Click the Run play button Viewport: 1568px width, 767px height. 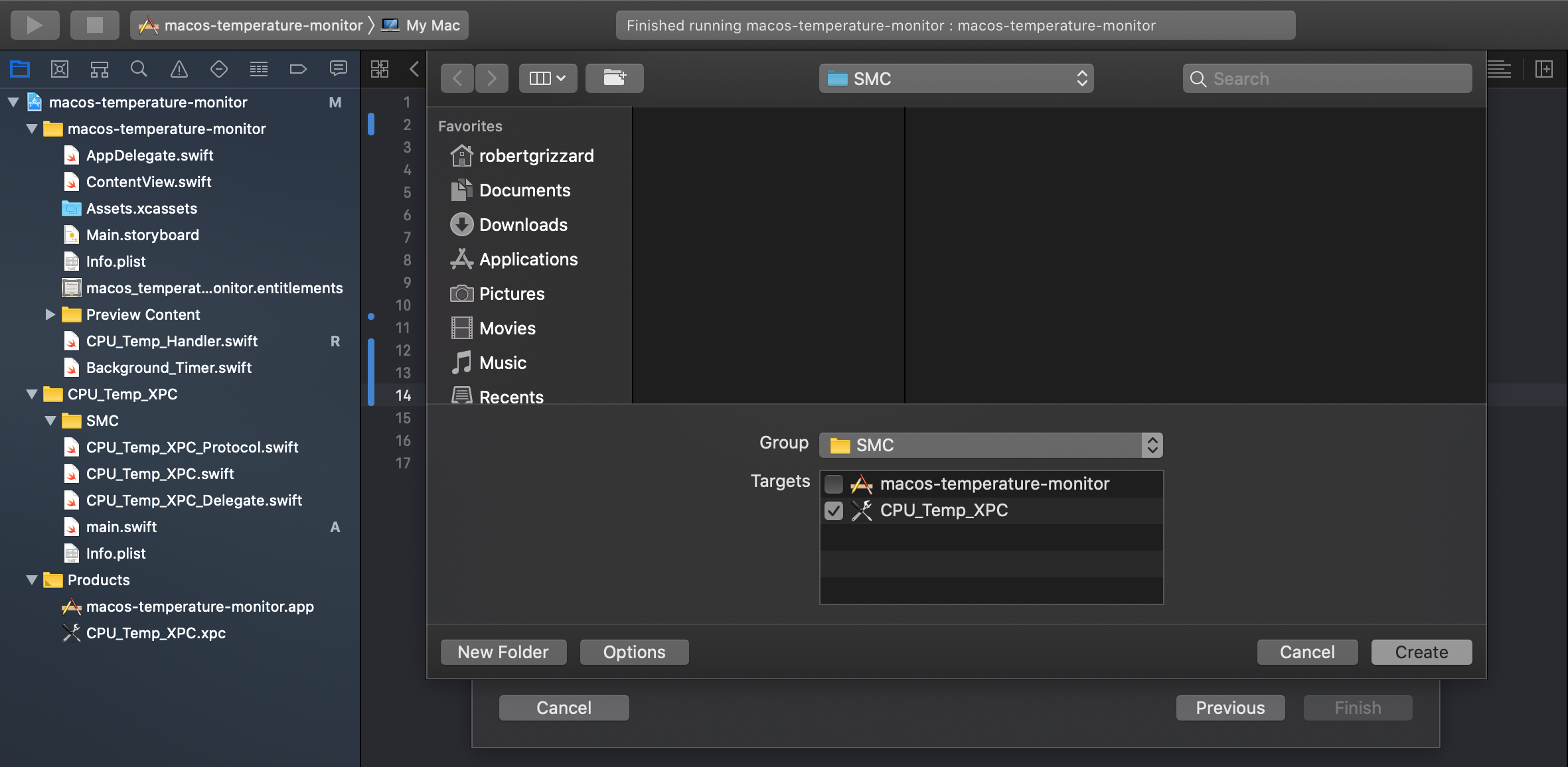tap(35, 25)
